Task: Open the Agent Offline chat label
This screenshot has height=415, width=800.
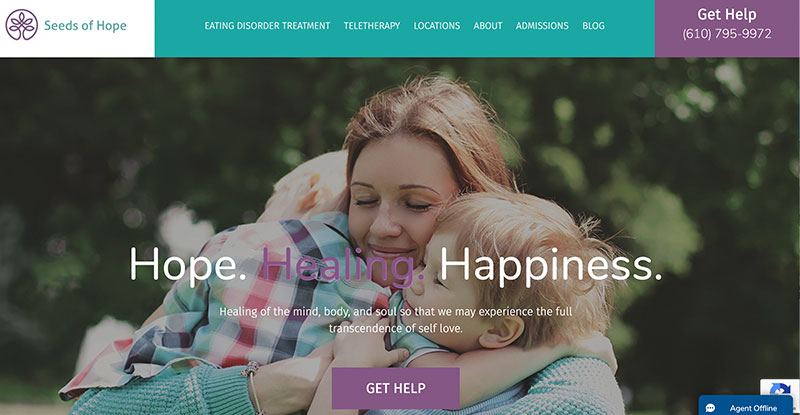Action: (753, 408)
